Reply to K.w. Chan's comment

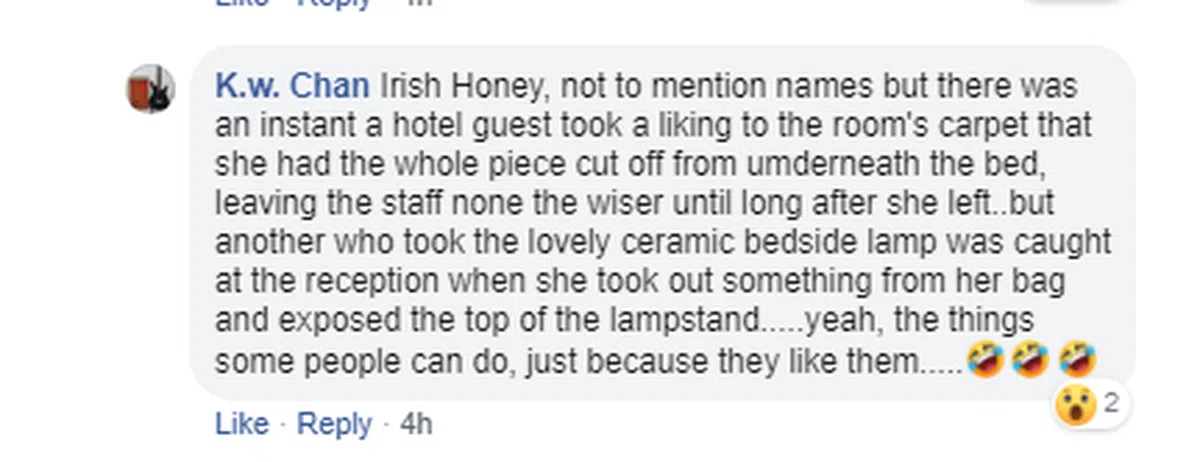[x=334, y=425]
